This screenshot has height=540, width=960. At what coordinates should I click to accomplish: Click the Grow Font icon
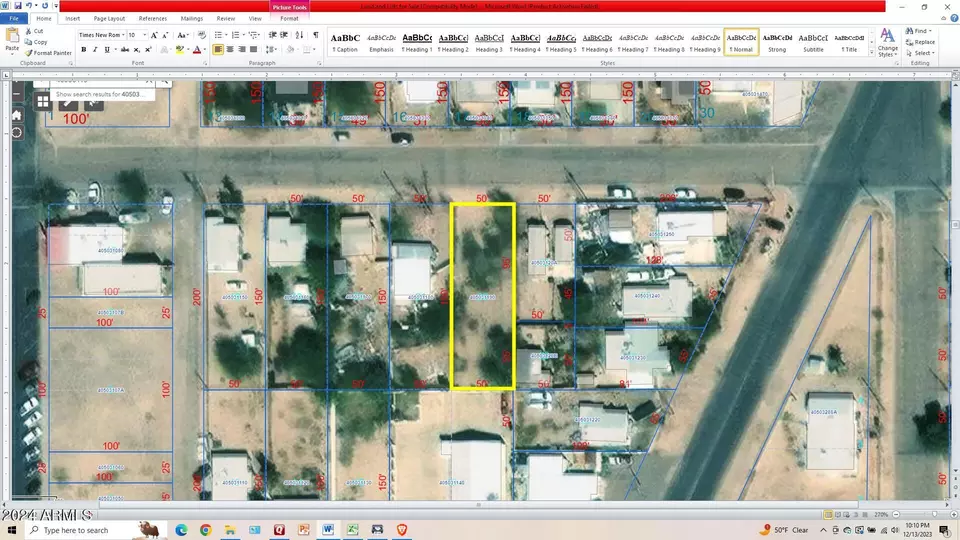click(154, 35)
